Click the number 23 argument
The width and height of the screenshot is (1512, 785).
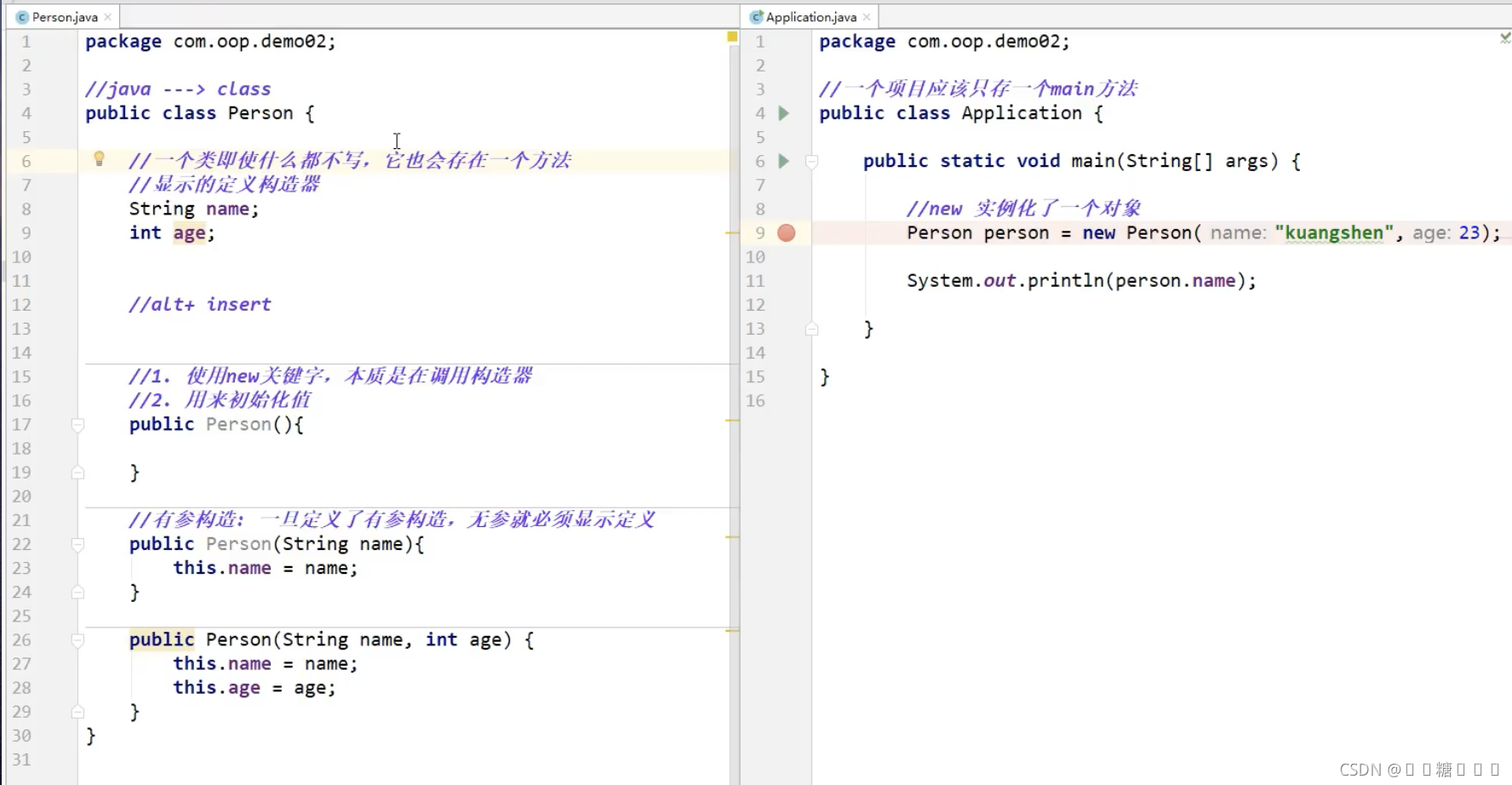point(1469,232)
